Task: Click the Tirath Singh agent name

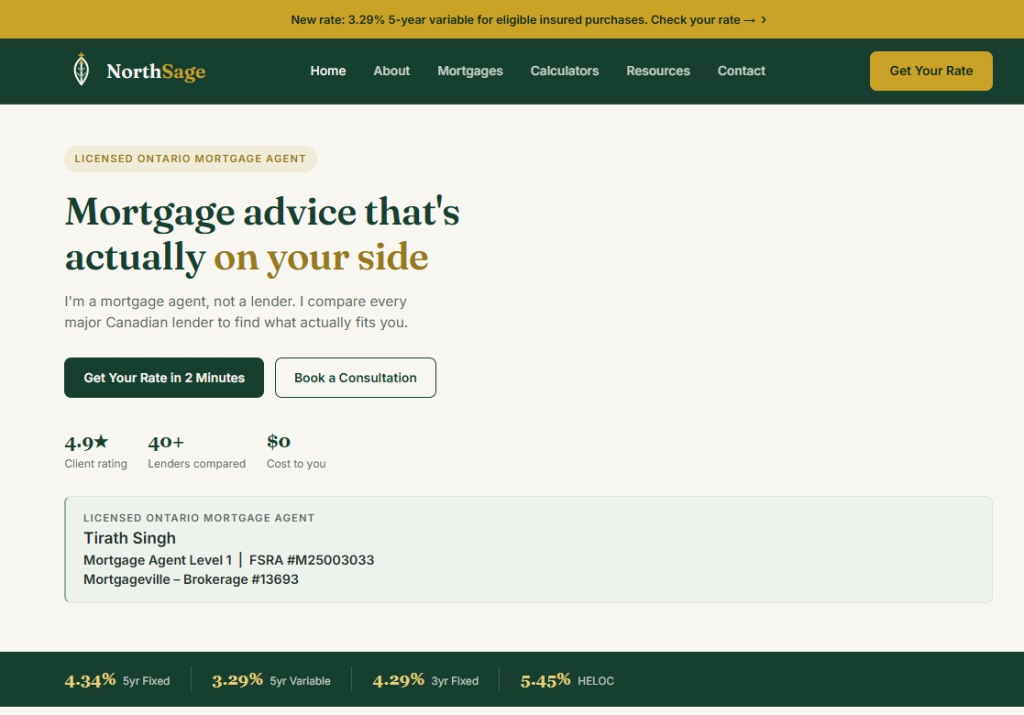Action: point(129,538)
